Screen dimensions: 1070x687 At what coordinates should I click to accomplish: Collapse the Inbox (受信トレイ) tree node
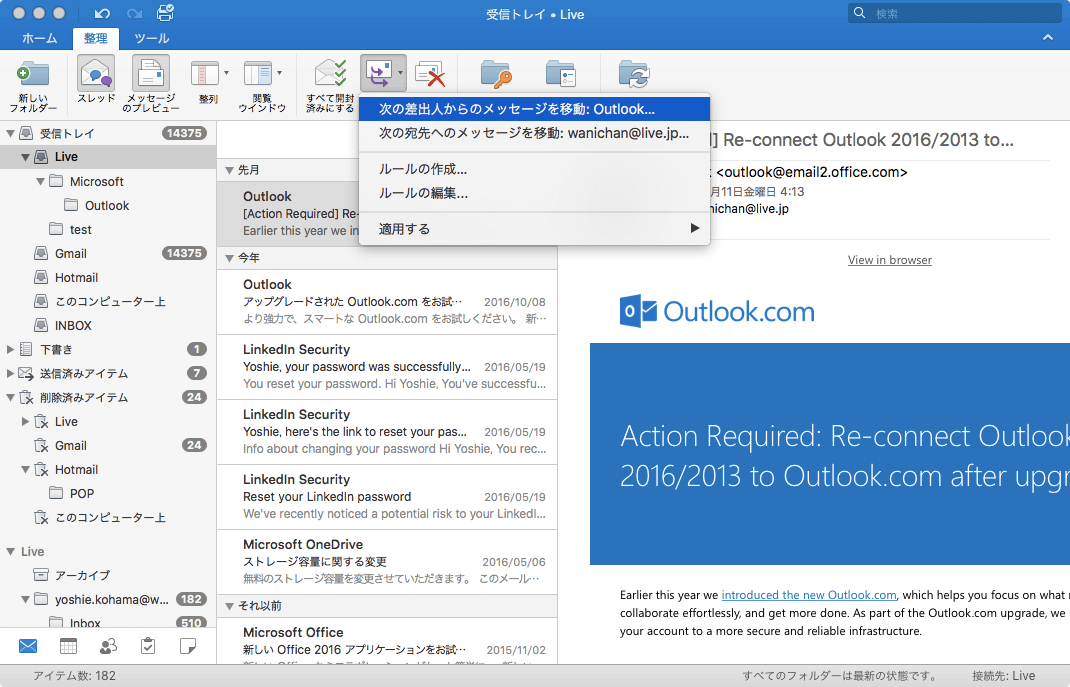pos(10,134)
